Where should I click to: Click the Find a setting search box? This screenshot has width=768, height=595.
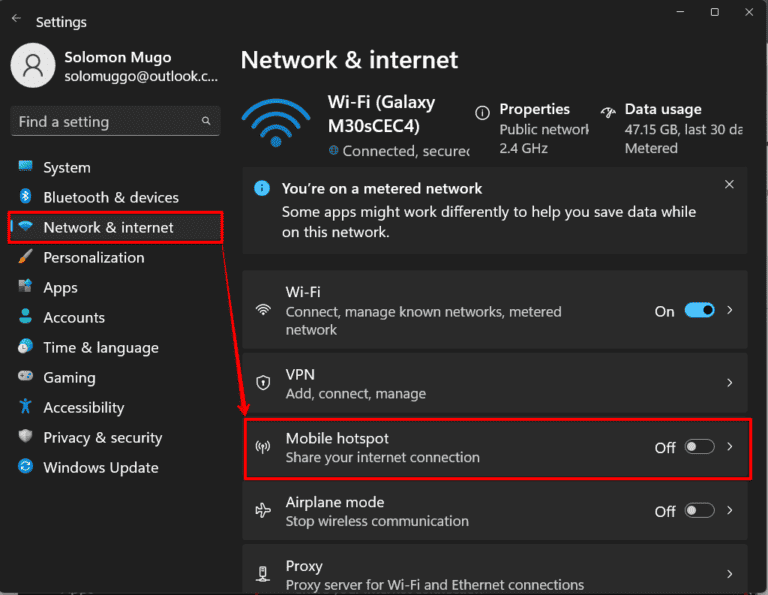click(x=105, y=121)
